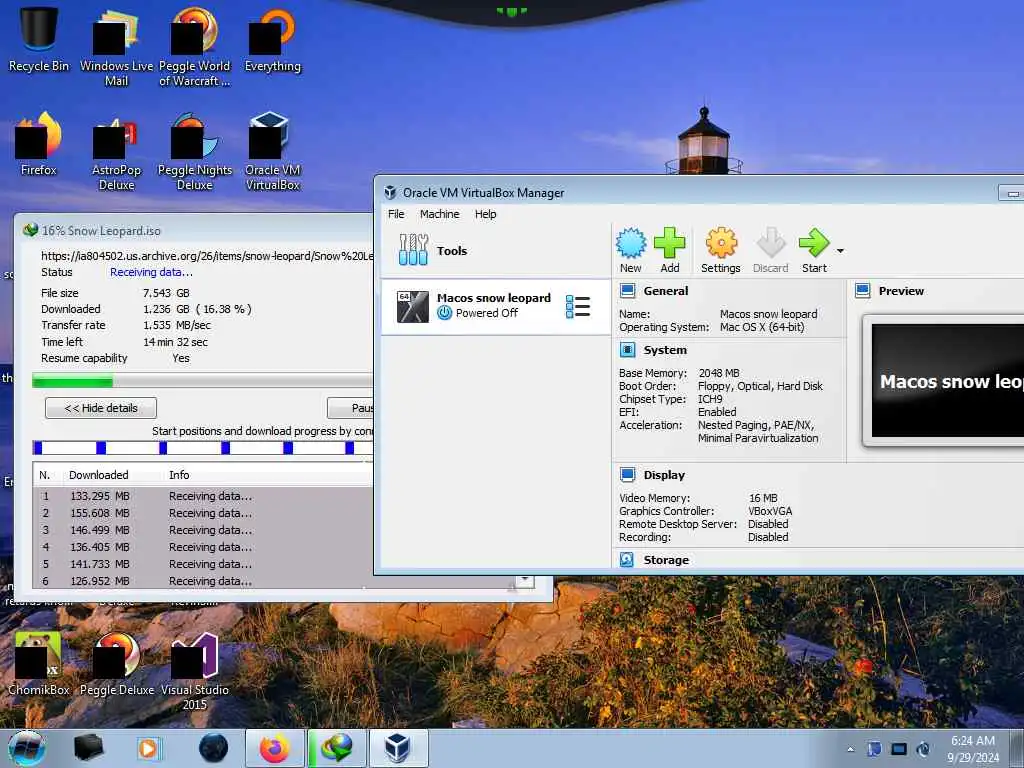This screenshot has width=1024, height=768.
Task: Select connection row 6 with 126.952 MB
Action: (203, 581)
